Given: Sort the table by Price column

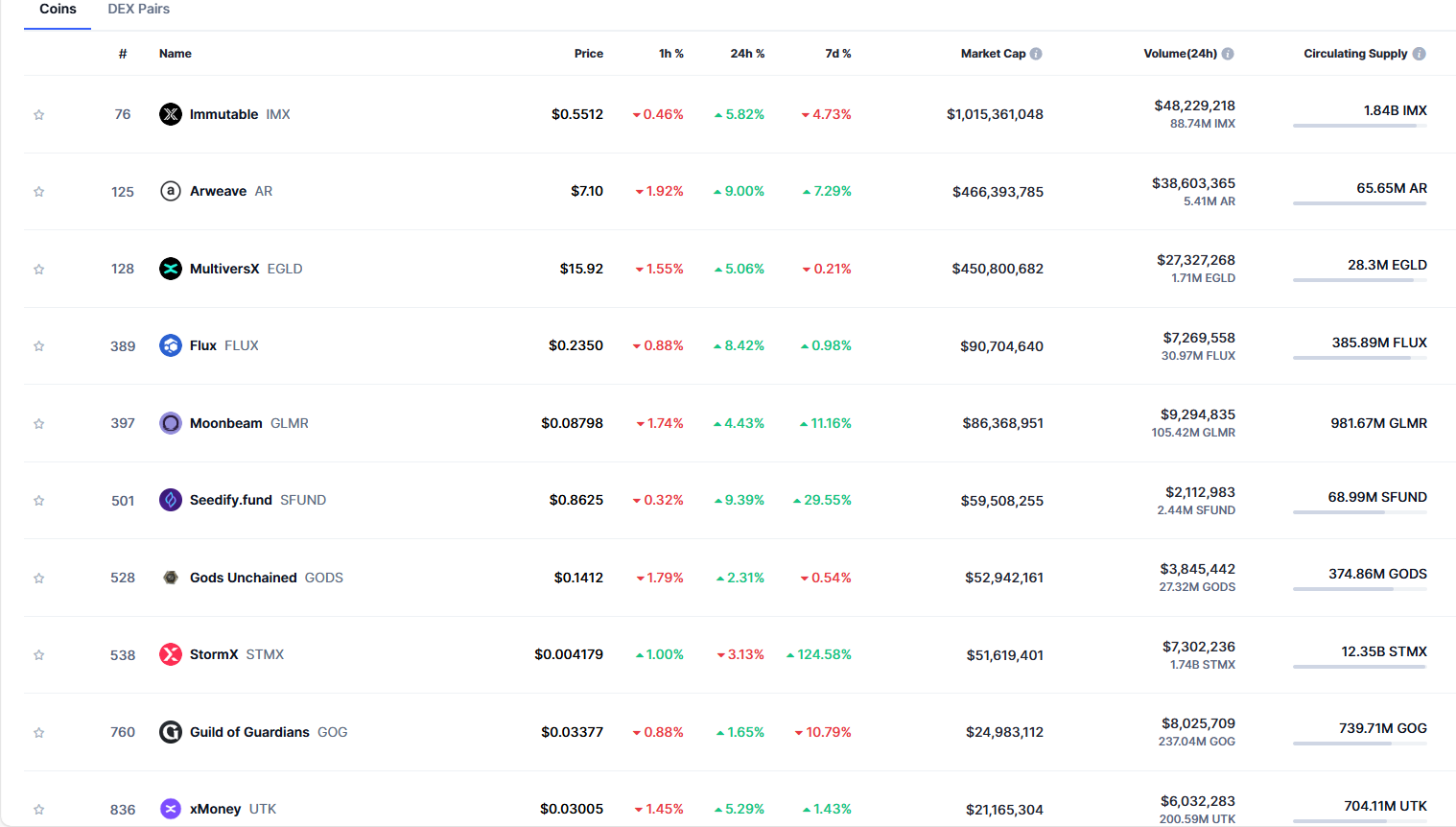Looking at the screenshot, I should 588,54.
